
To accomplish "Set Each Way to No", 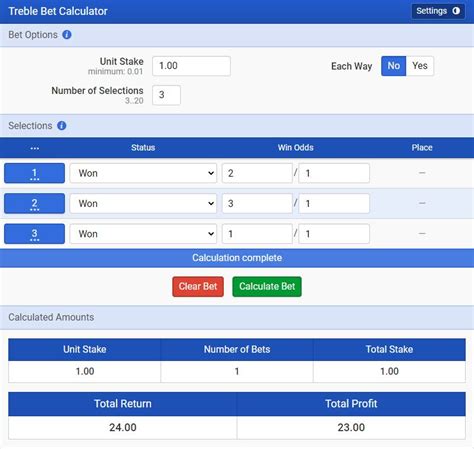I will coord(394,66).
